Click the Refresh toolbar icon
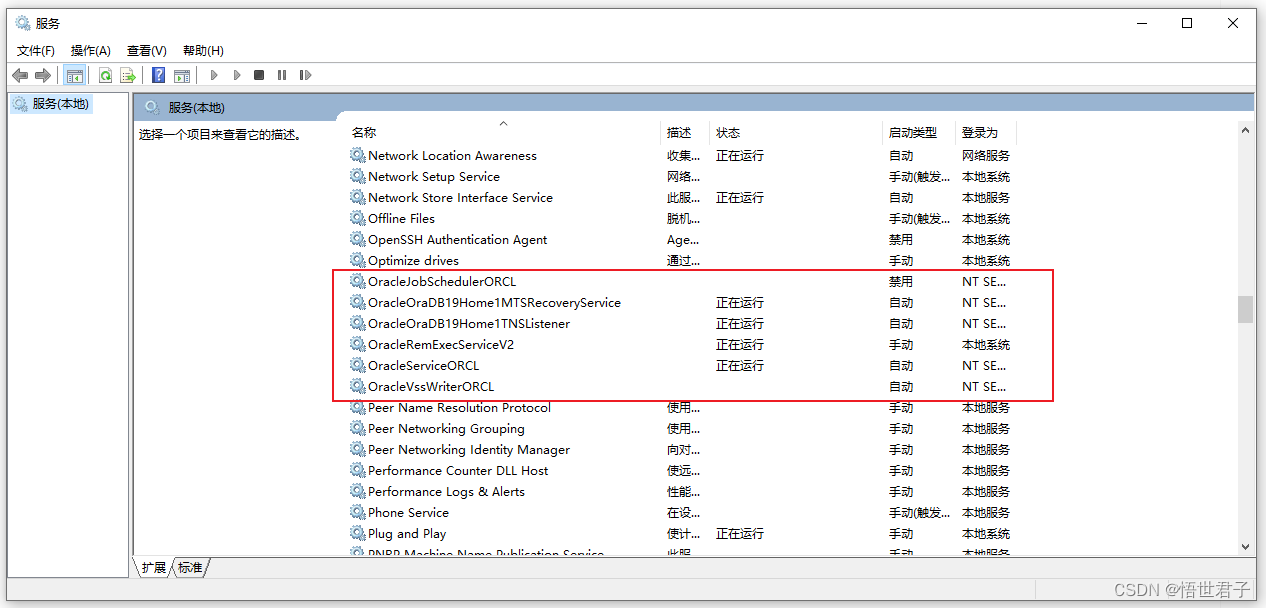 click(105, 75)
